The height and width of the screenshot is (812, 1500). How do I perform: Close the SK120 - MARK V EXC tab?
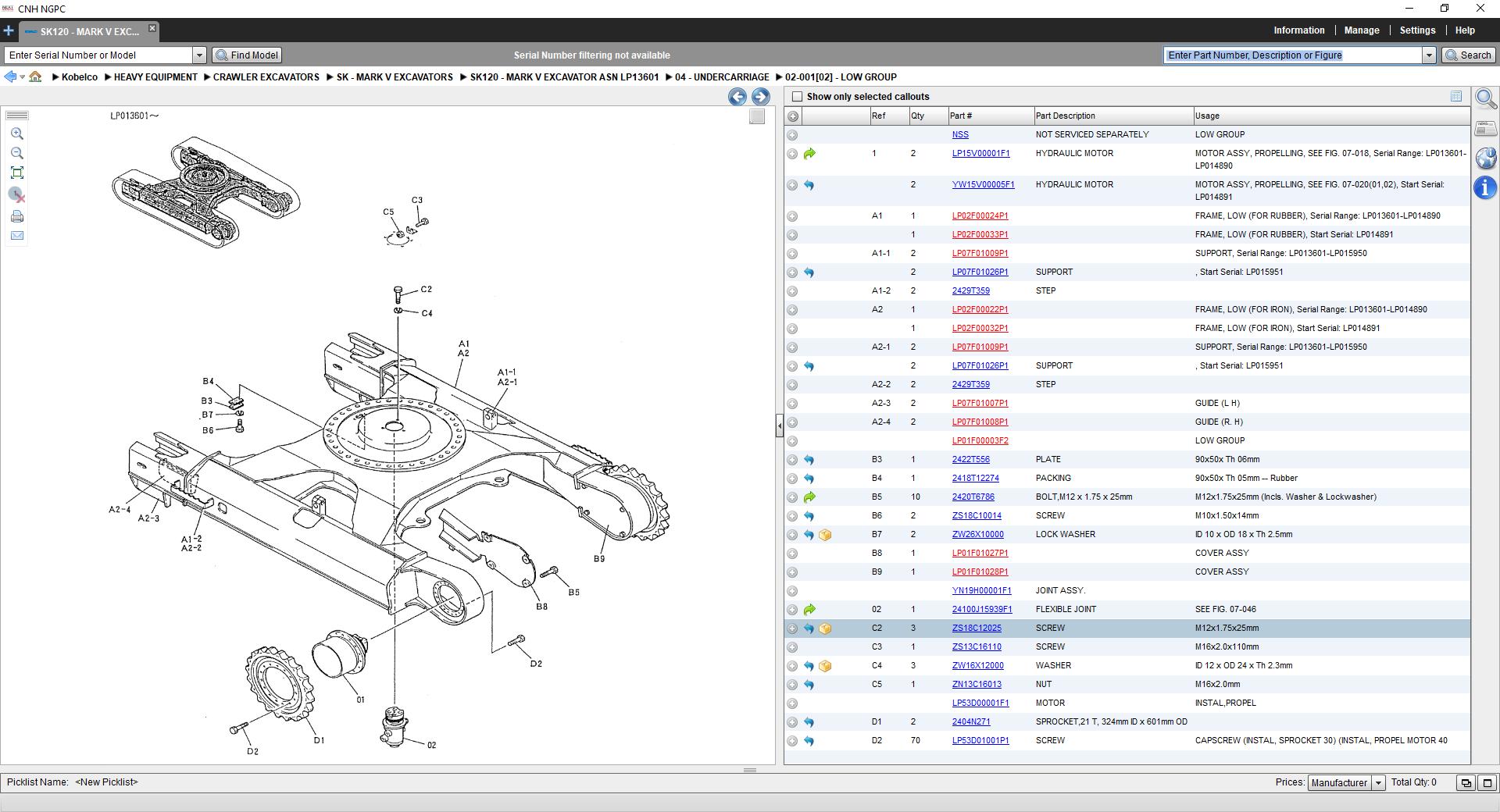[152, 28]
